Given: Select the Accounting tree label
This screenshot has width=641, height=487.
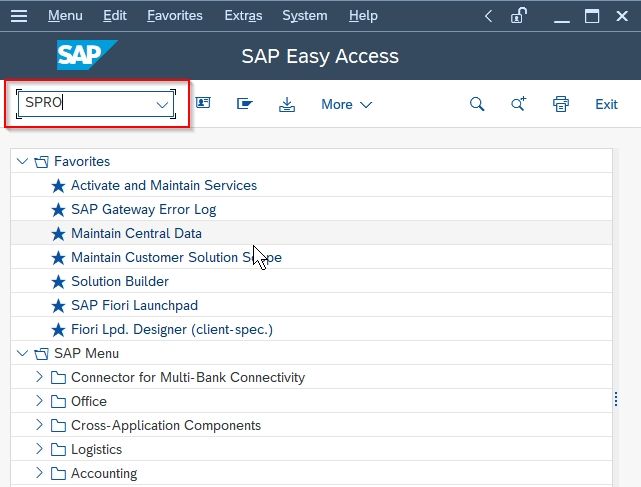Looking at the screenshot, I should [x=104, y=474].
